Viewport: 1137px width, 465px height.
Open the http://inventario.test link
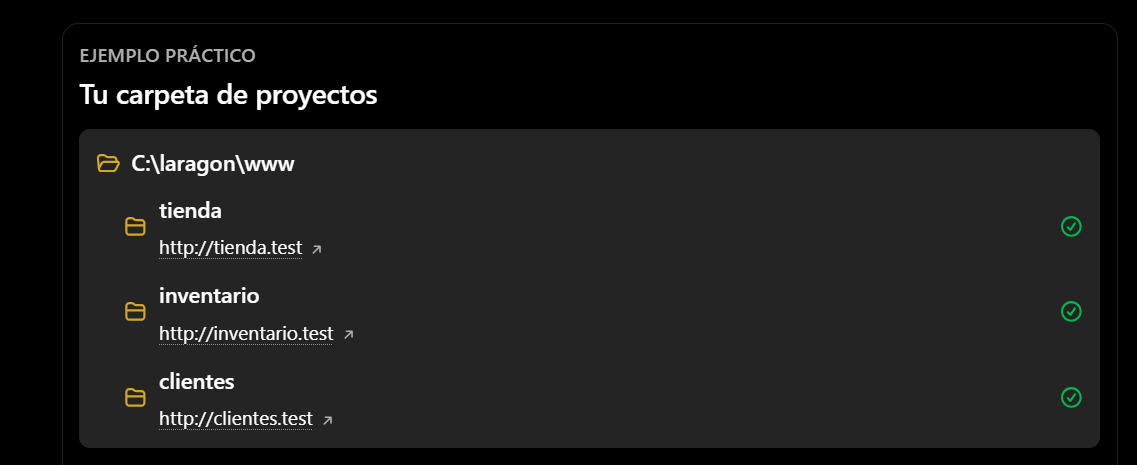[246, 334]
